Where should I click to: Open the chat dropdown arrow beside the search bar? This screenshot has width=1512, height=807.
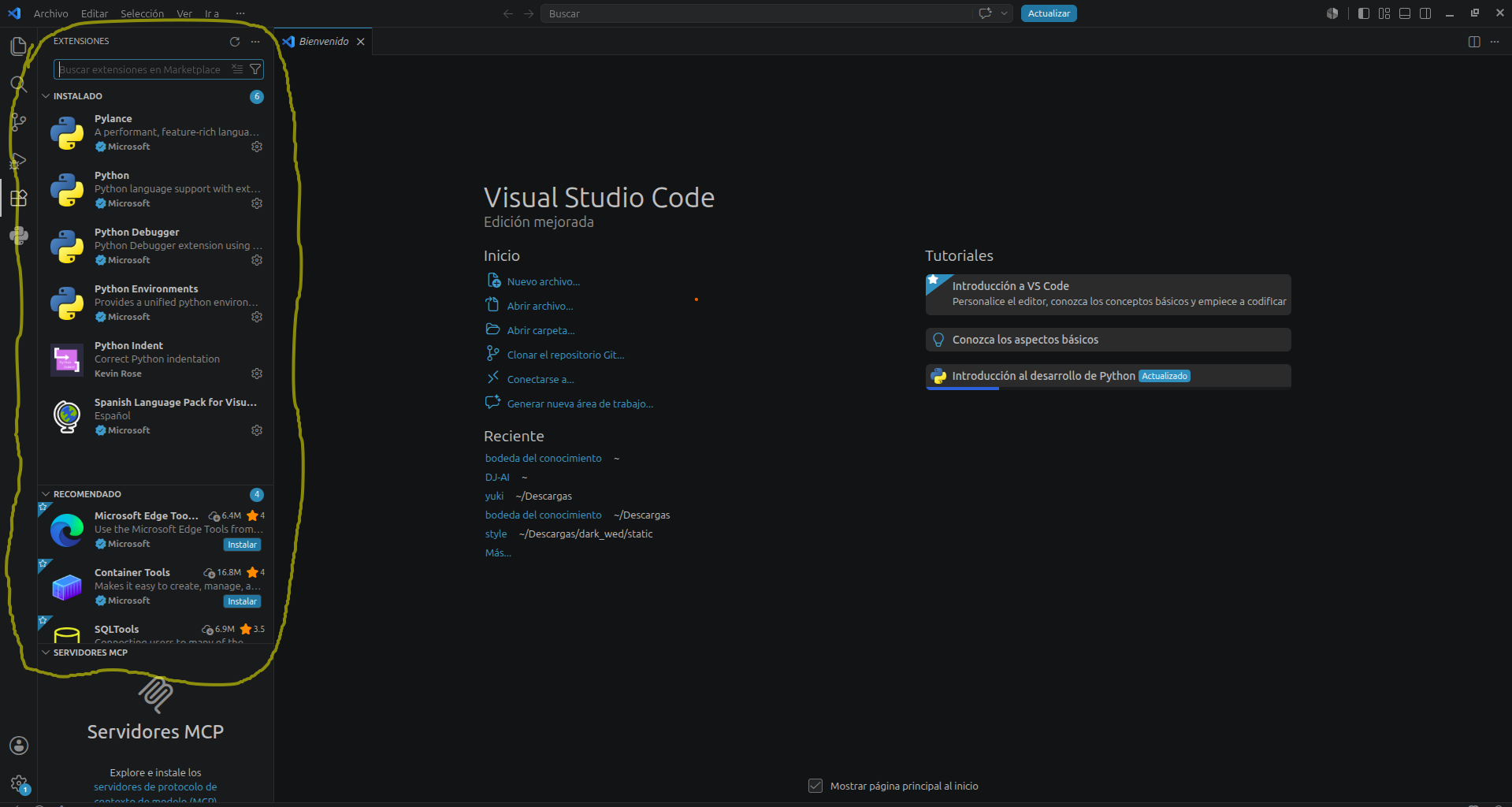coord(1004,13)
